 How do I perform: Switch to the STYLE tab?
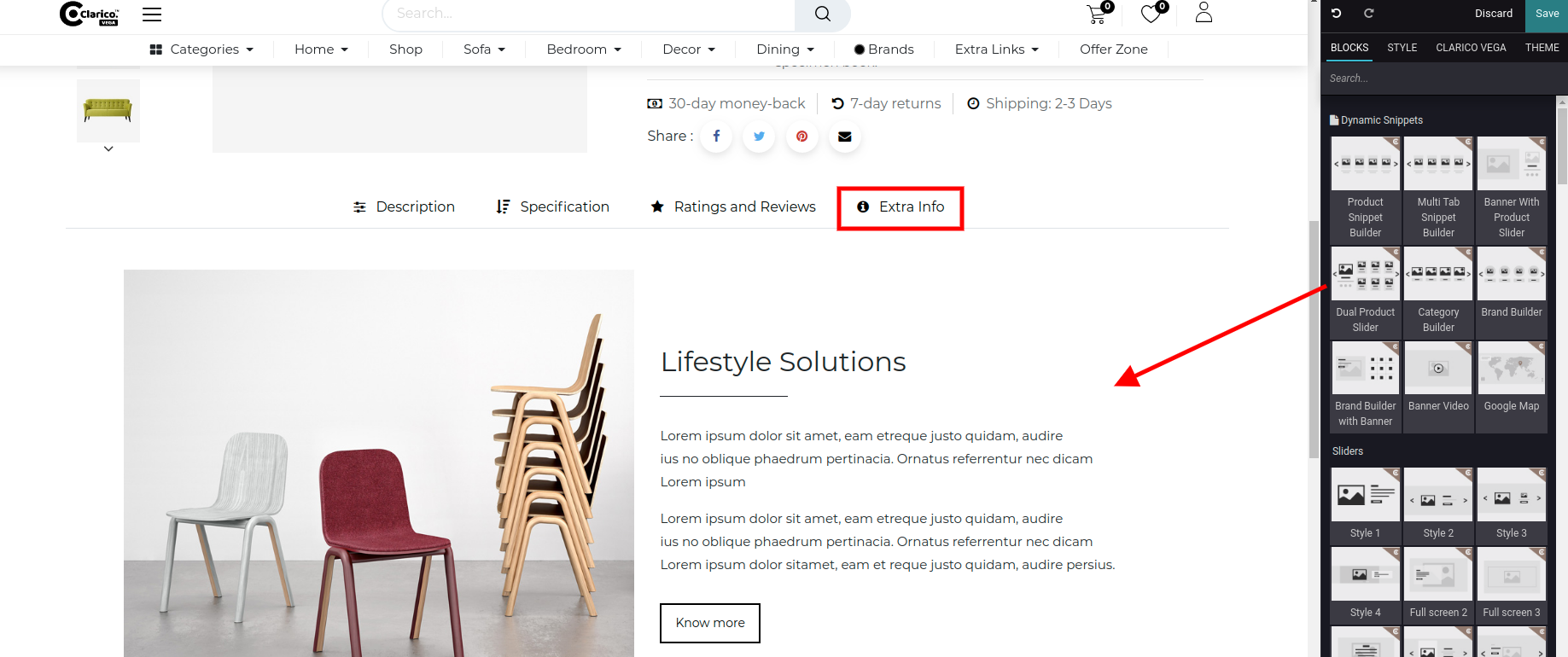click(x=1402, y=48)
